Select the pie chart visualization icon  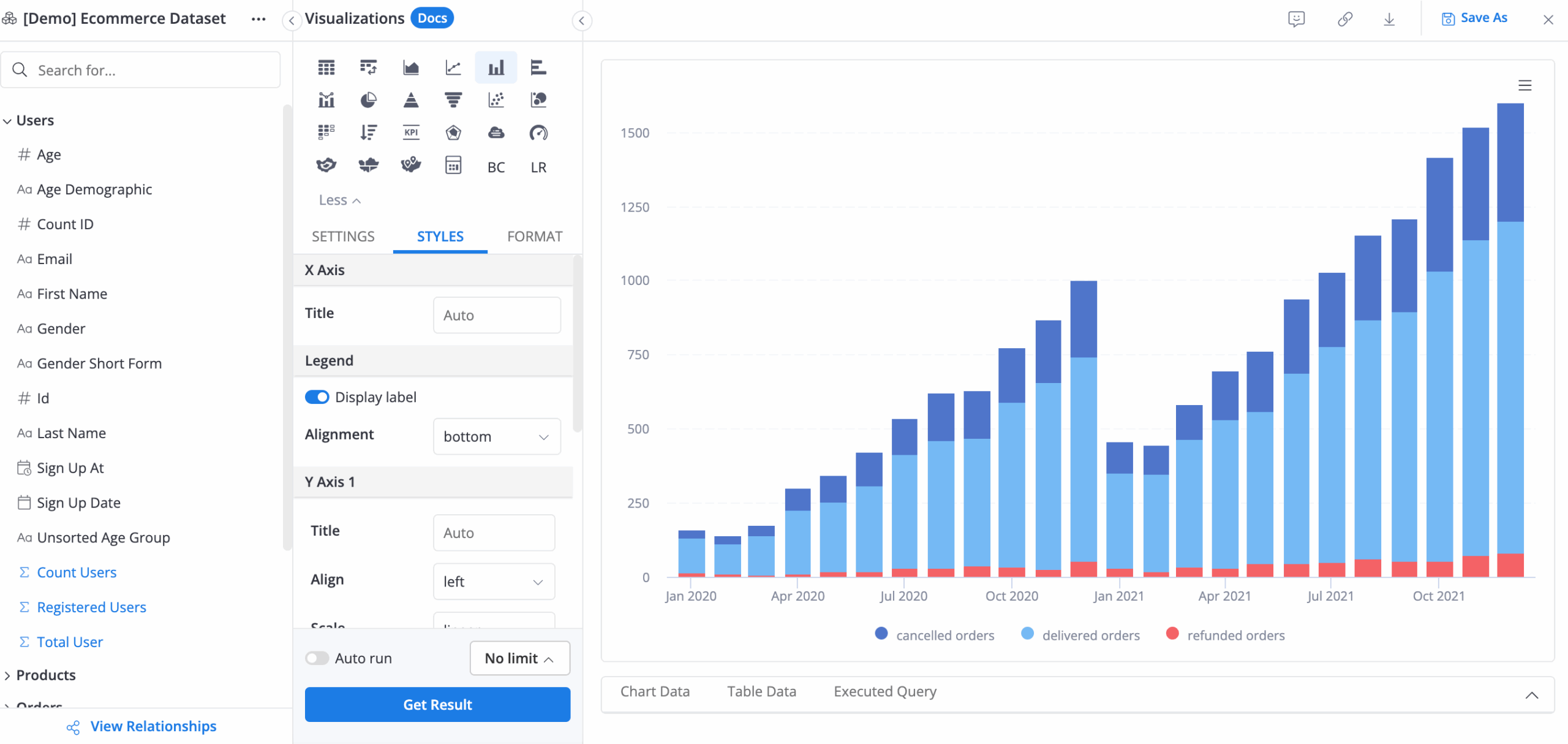click(368, 100)
